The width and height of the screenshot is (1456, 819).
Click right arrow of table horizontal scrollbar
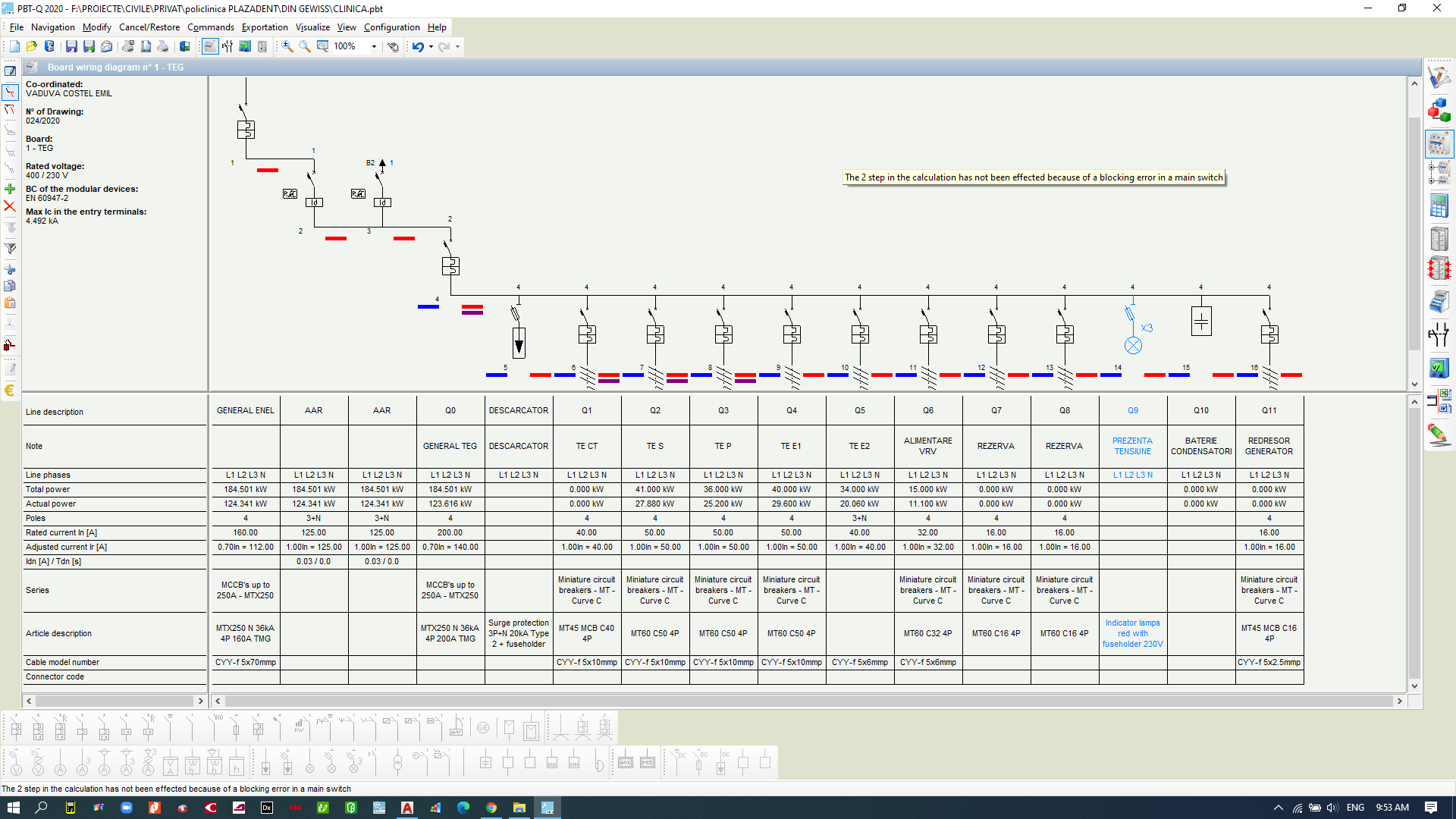click(x=1400, y=701)
